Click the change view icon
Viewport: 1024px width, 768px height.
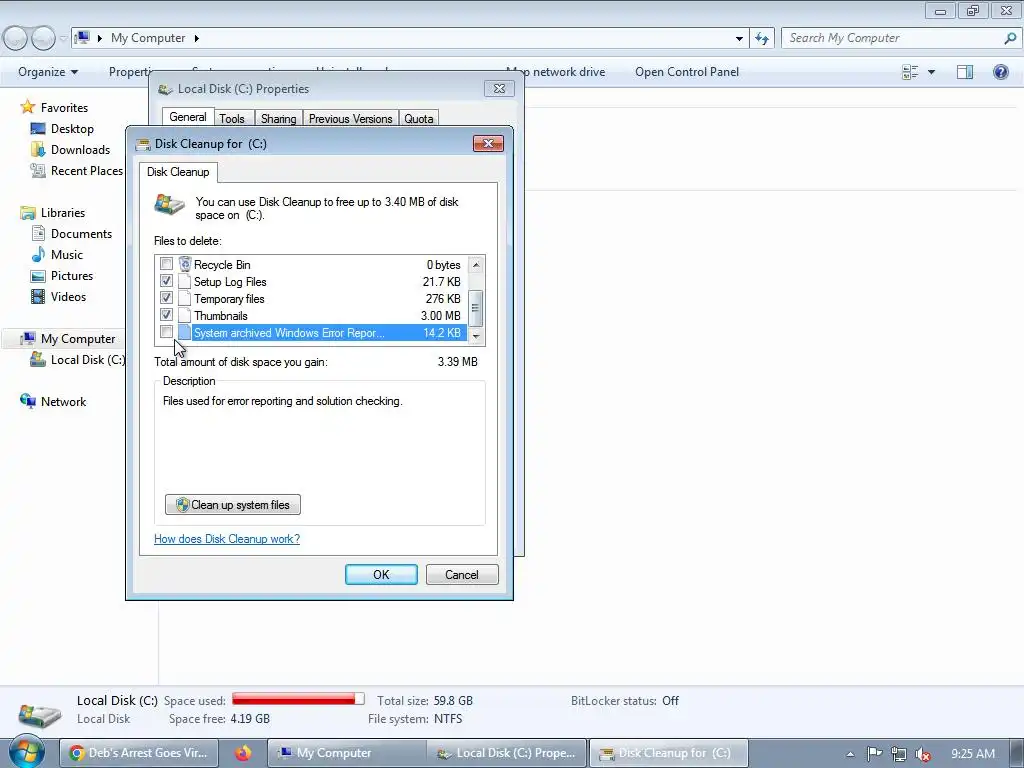[x=910, y=72]
